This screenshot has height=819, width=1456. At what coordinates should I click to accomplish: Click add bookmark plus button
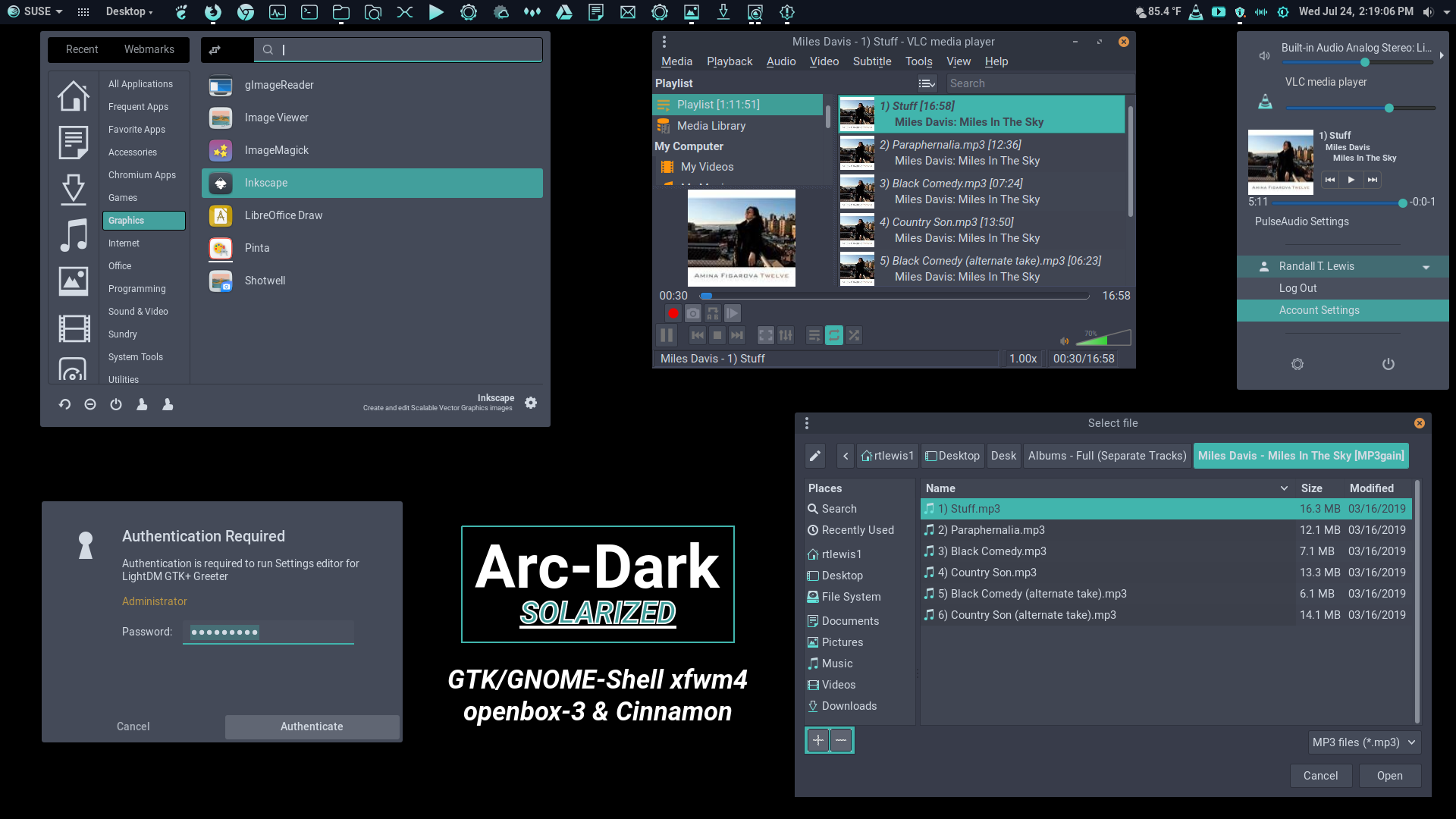coord(818,740)
